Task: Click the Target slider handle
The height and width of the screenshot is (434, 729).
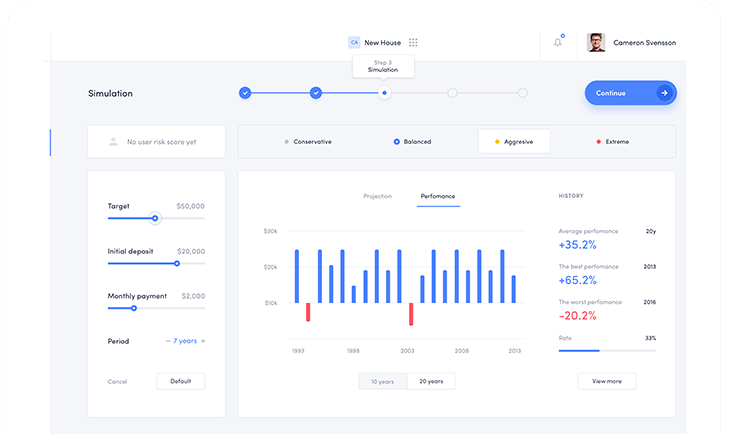Action: [x=155, y=218]
